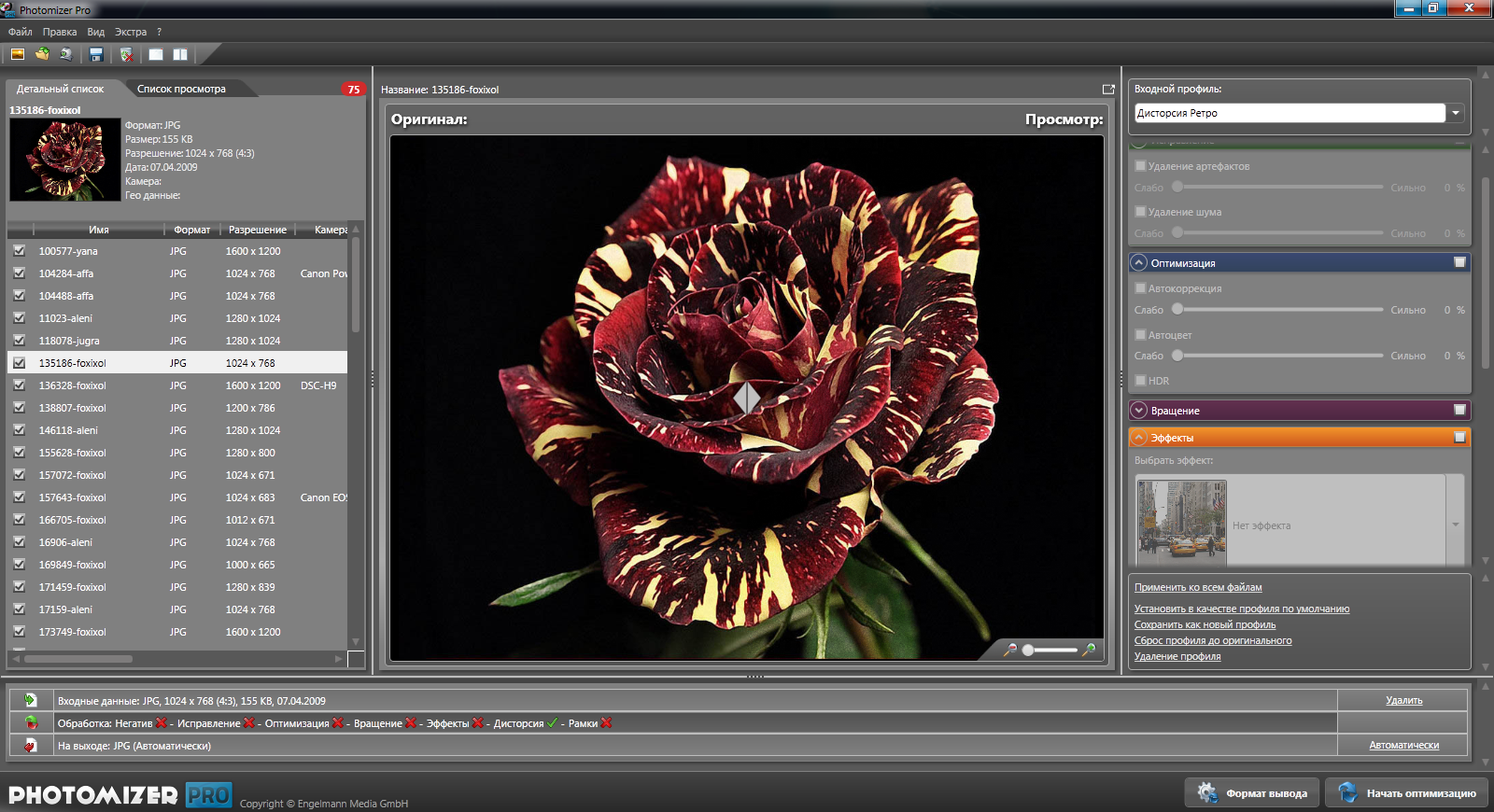Click the zoom out magnifier icon
Viewport: 1494px width, 812px height.
coord(1009,650)
